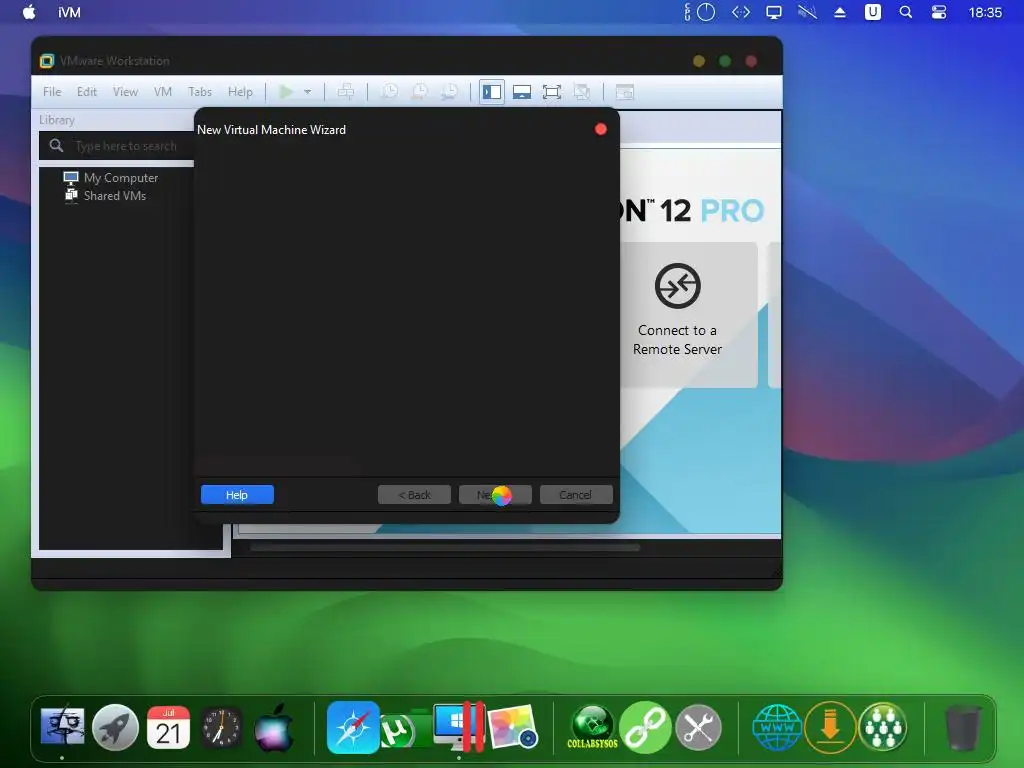The image size is (1024, 768).
Task: Click the CPU meter menu bar icon
Action: 701,12
